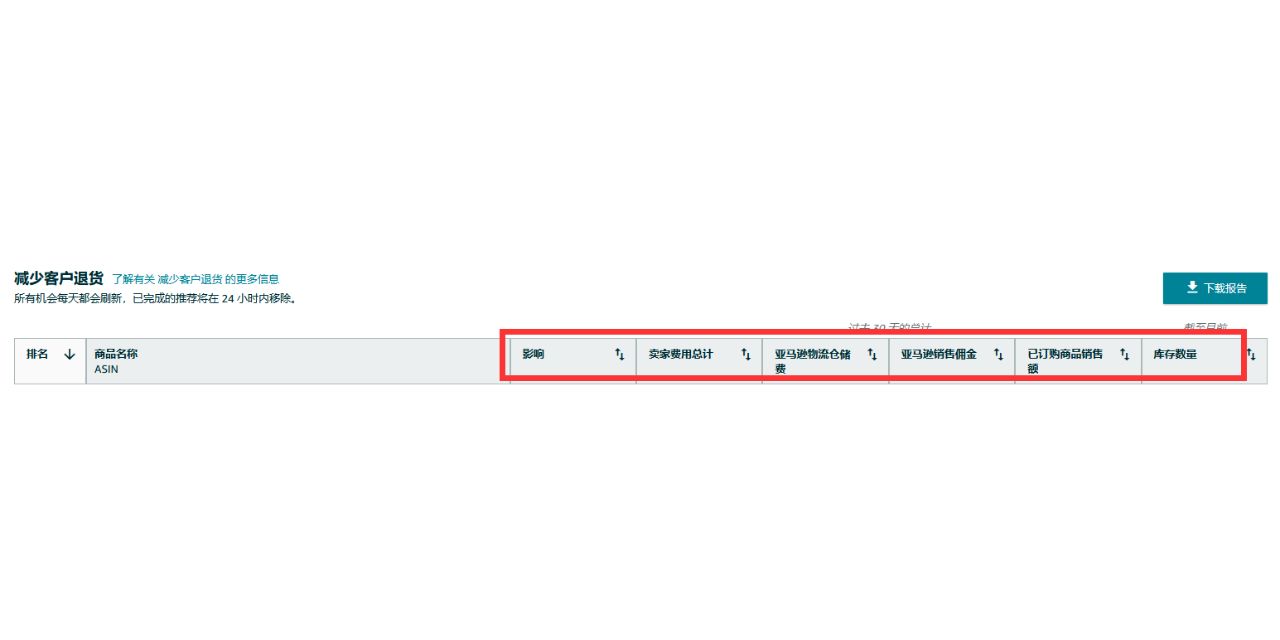Open the 了解有关 减少客户退货 的更多信息 link
The height and width of the screenshot is (640, 1280).
point(195,279)
